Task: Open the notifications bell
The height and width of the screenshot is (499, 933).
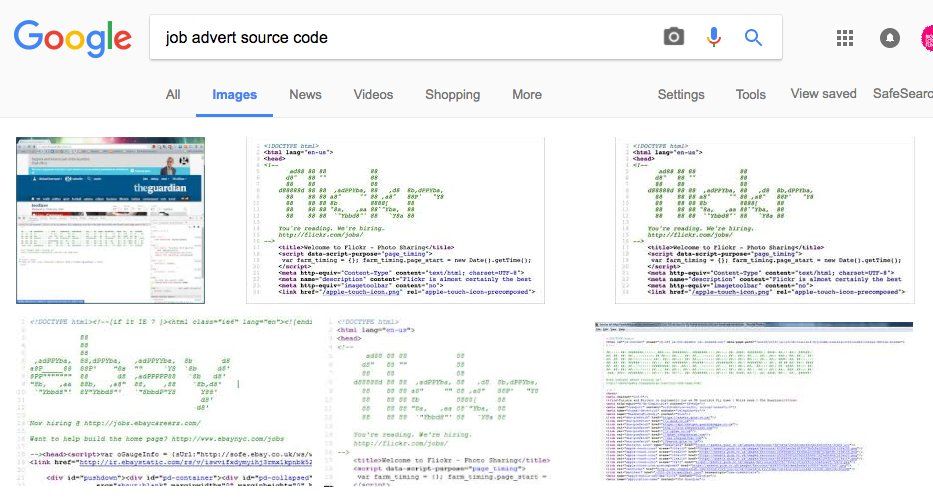Action: click(889, 38)
